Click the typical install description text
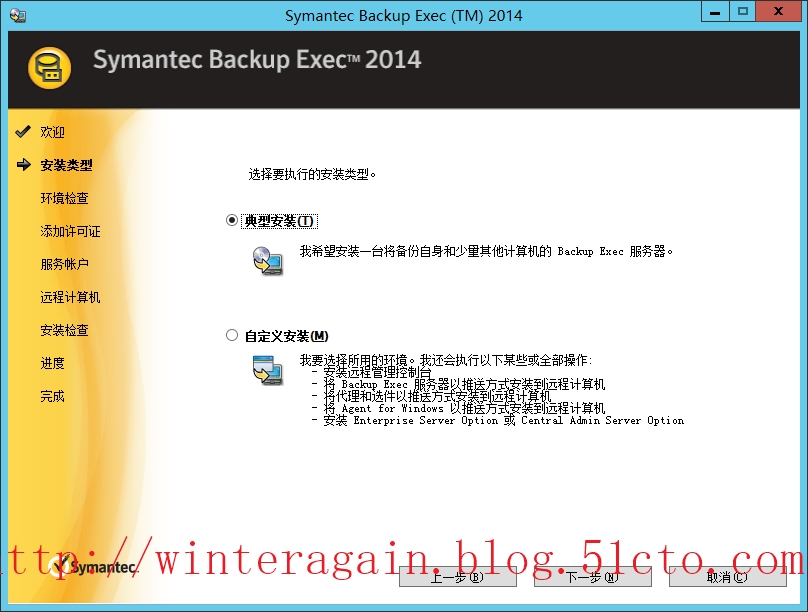Image resolution: width=808 pixels, height=612 pixels. tap(486, 251)
